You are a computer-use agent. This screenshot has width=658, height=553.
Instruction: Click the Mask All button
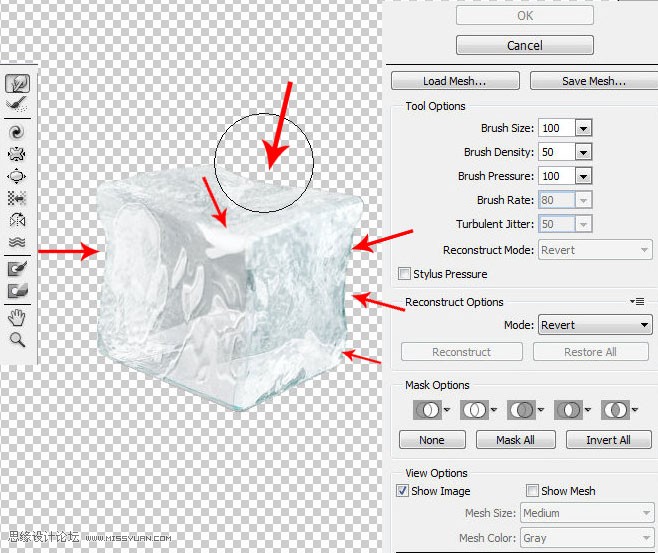click(516, 440)
